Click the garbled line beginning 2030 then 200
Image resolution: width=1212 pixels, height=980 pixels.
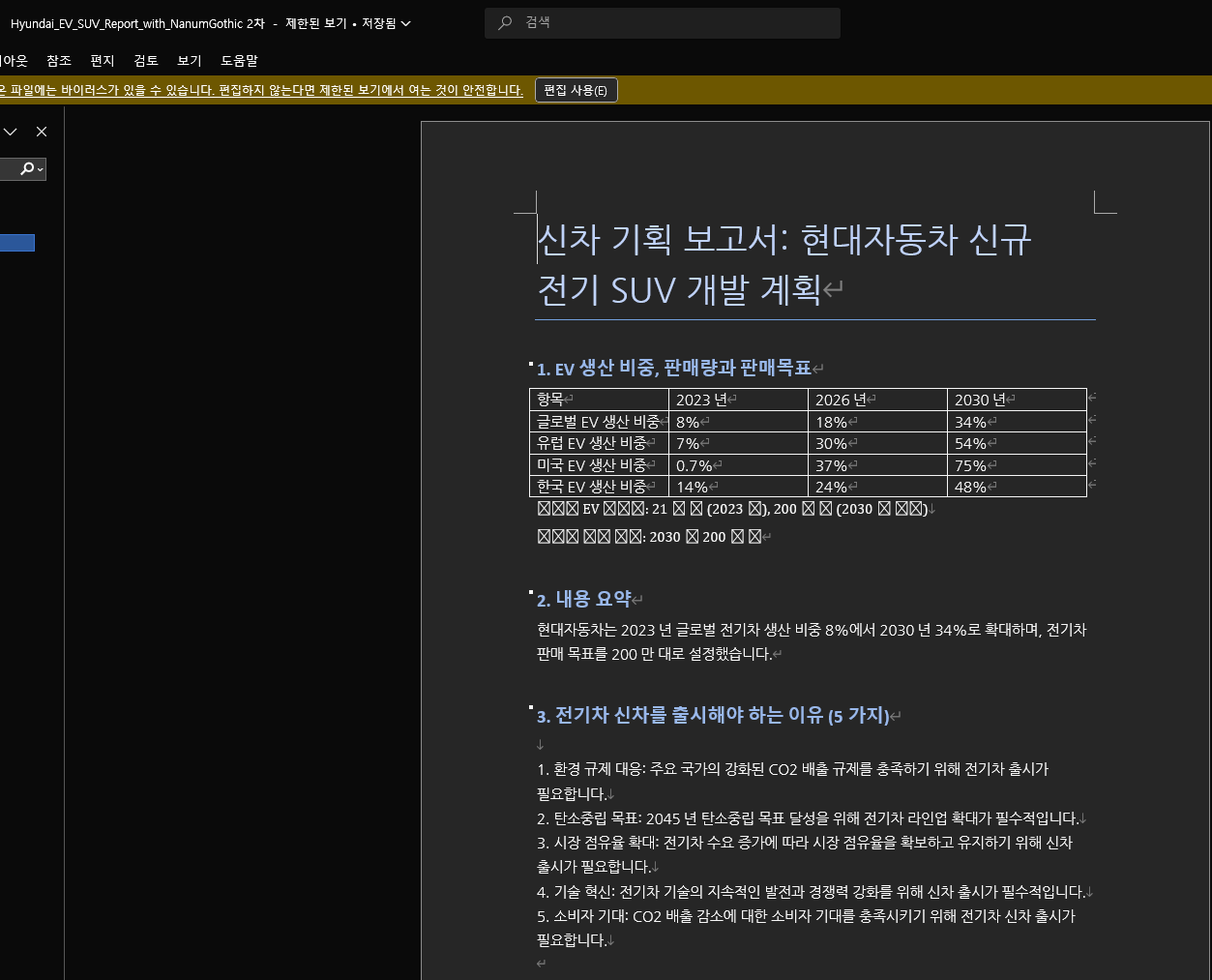click(649, 537)
